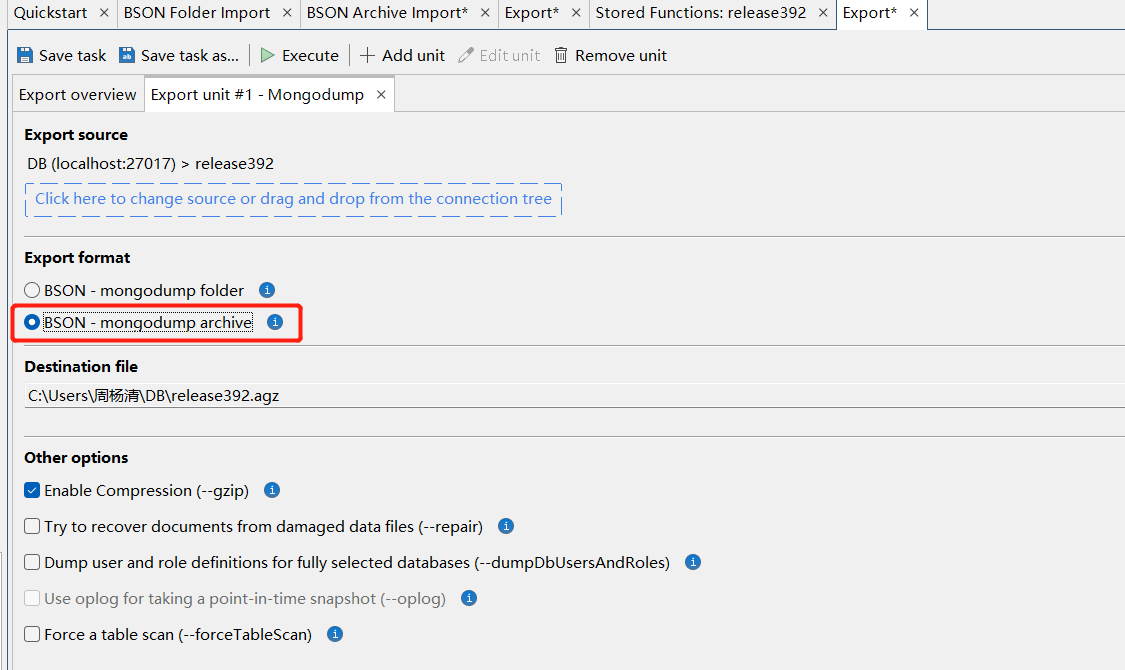
Task: Click the Save task toolbar icon
Action: [26, 56]
